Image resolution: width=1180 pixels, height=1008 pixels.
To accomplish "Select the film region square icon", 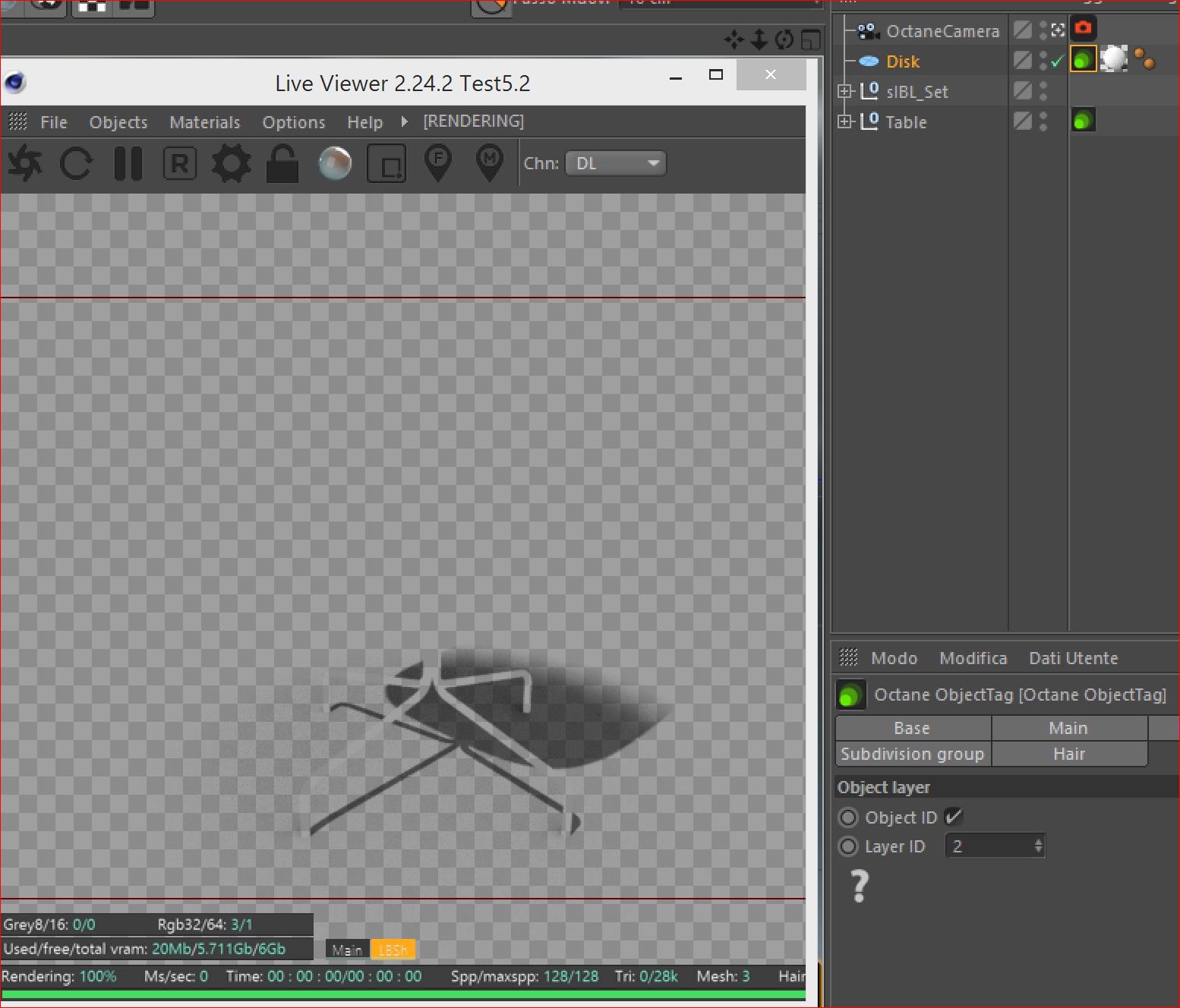I will pos(386,164).
